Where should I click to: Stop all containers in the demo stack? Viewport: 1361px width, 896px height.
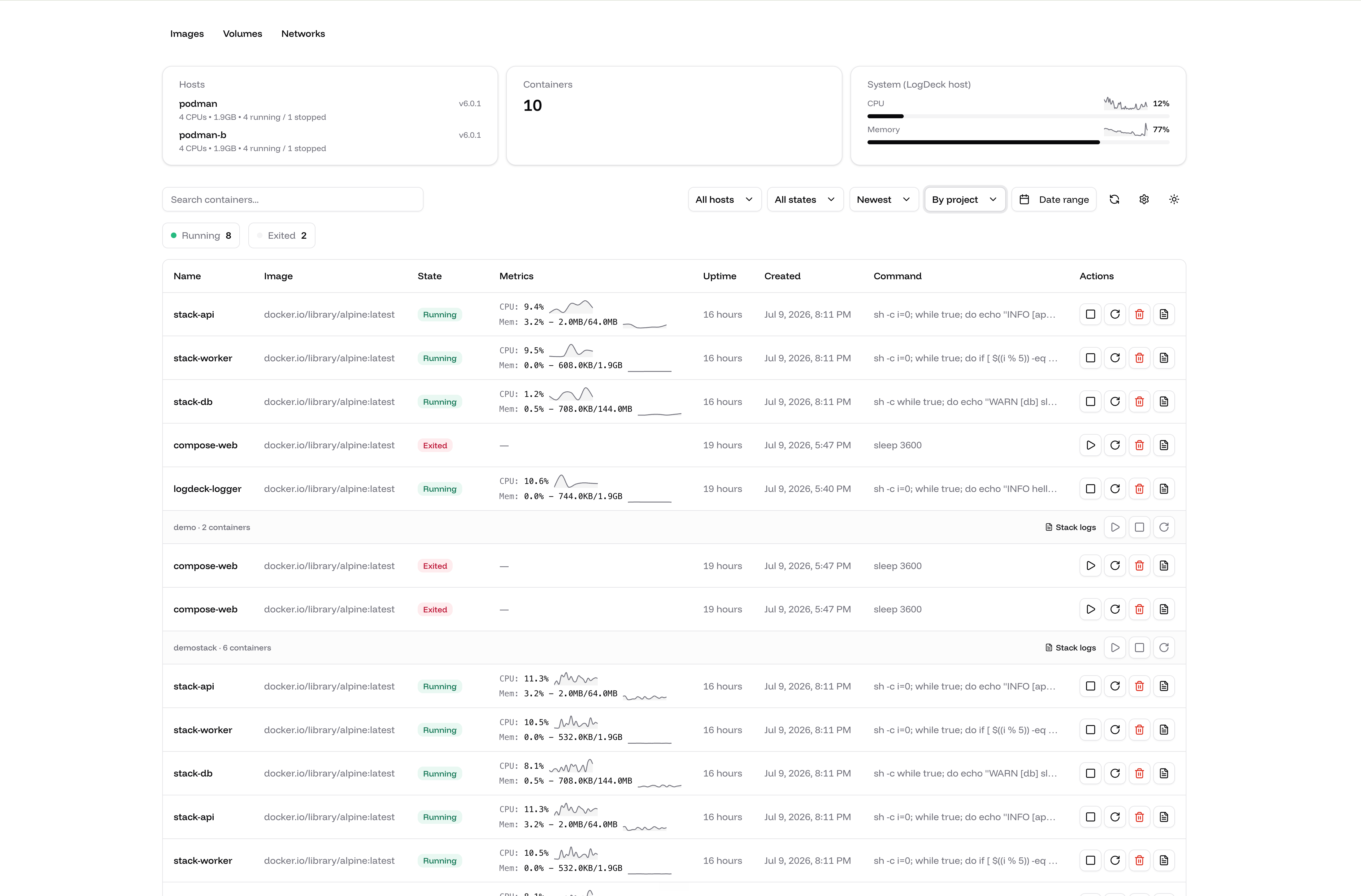1139,527
